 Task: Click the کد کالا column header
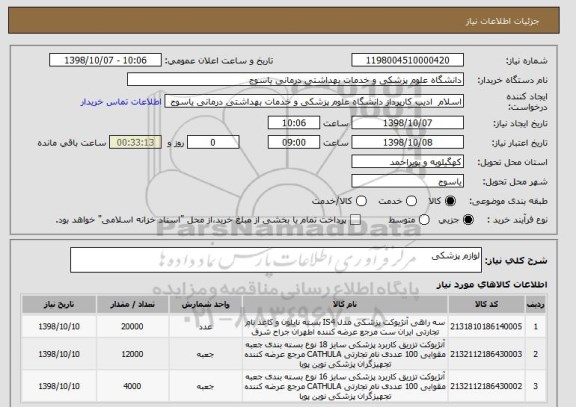(x=486, y=305)
